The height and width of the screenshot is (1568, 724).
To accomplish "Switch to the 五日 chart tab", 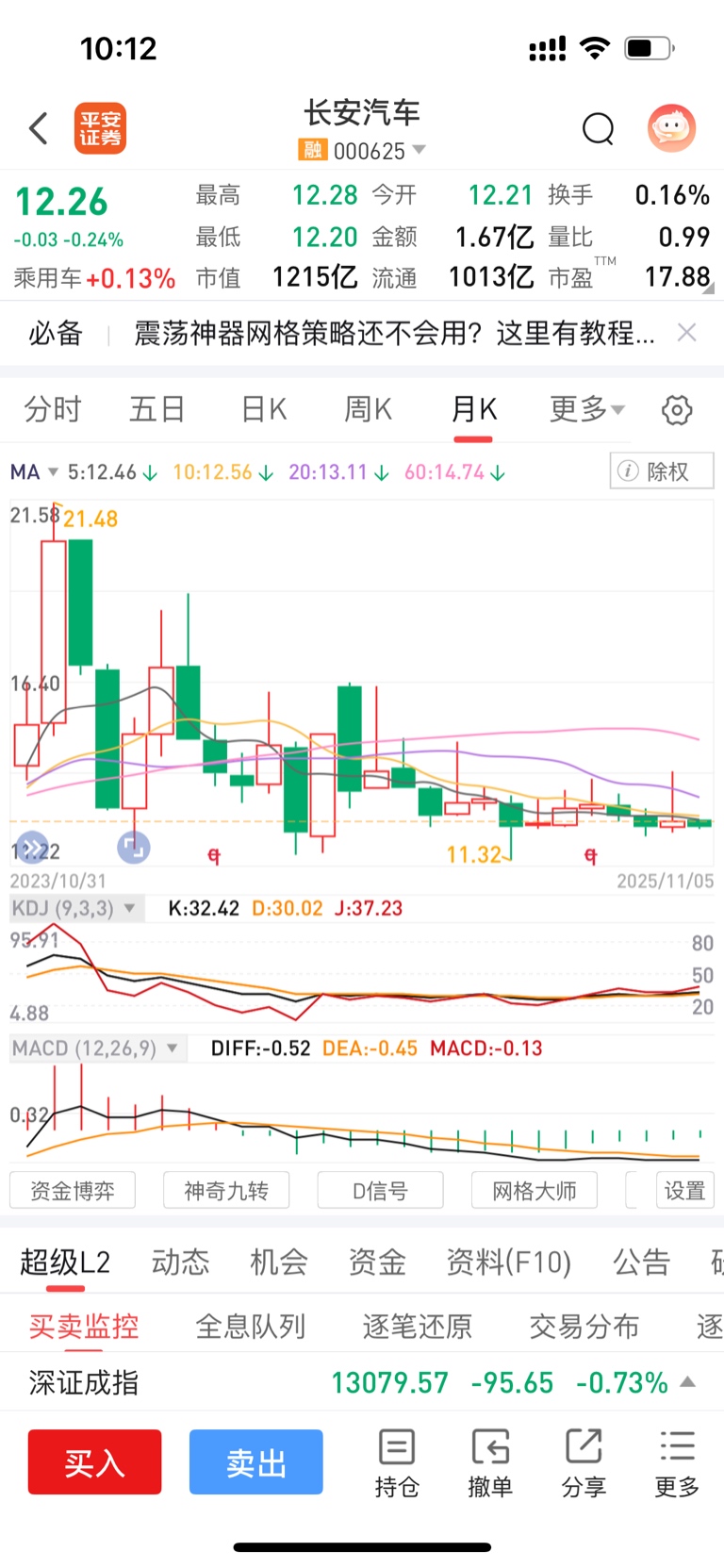I will click(156, 409).
